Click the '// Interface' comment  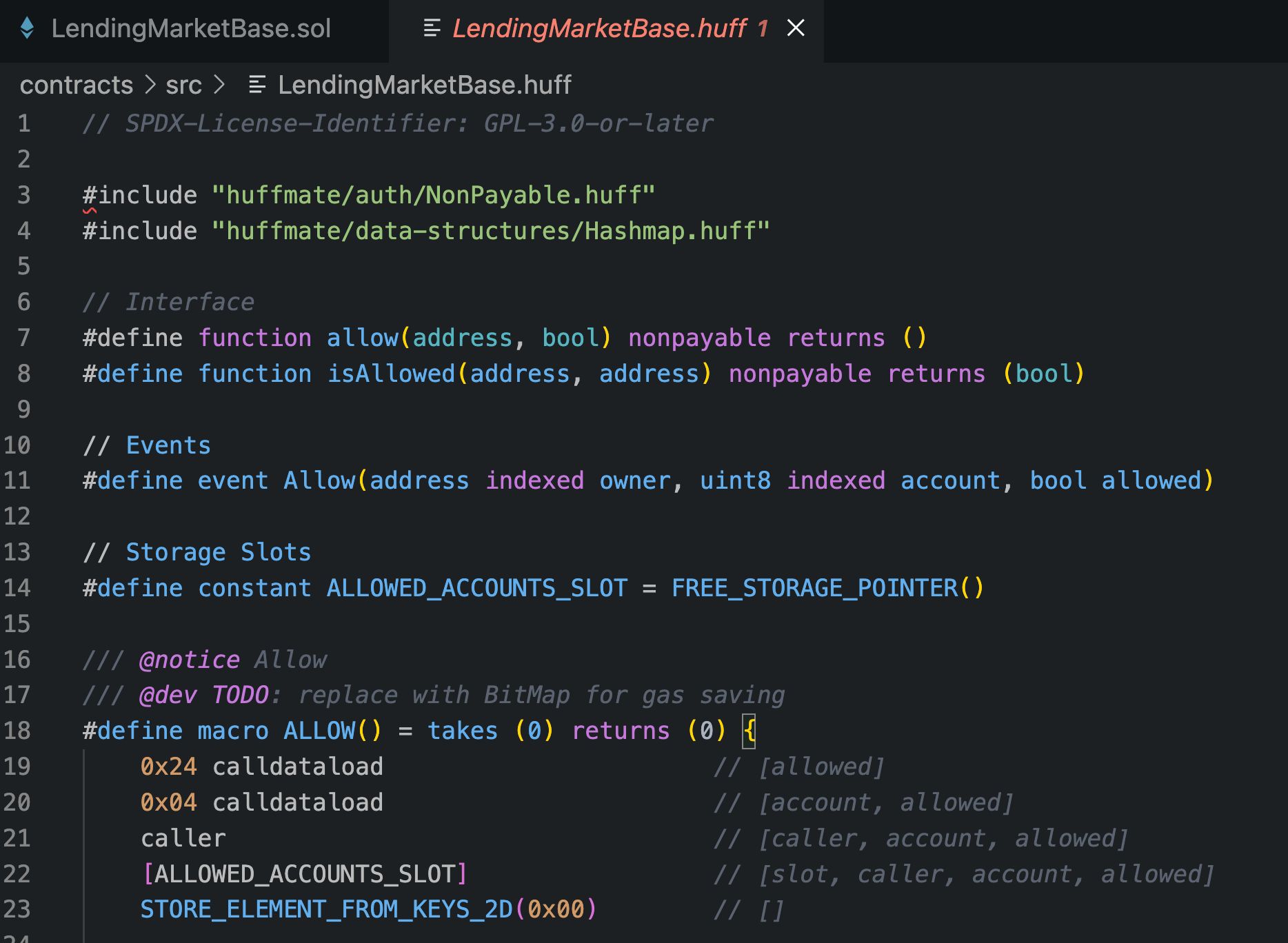169,302
